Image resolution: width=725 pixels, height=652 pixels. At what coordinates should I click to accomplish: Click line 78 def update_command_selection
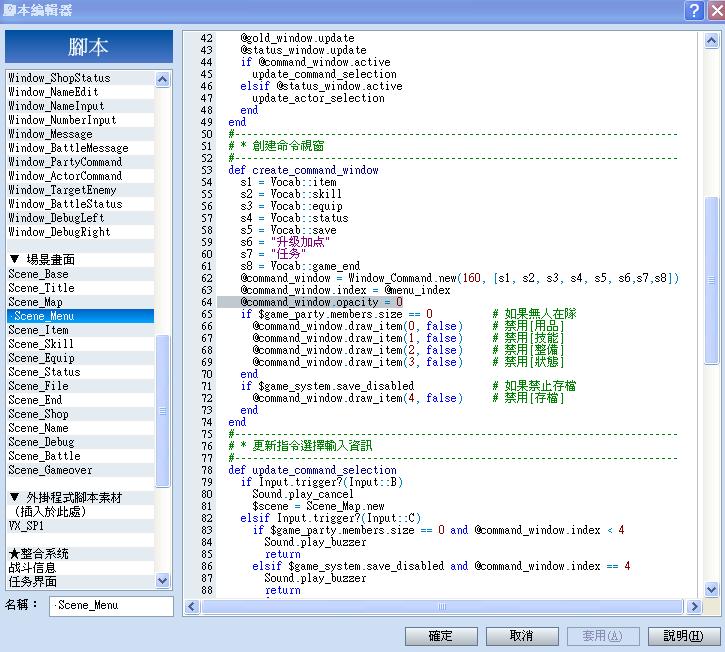(312, 470)
